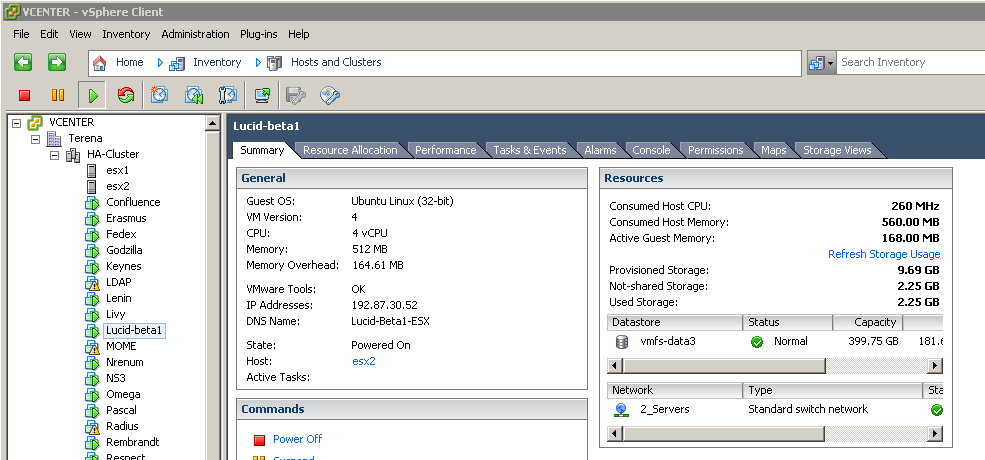Click scroll up arrow of inventory tree
Viewport: 985px width, 460px height.
212,124
